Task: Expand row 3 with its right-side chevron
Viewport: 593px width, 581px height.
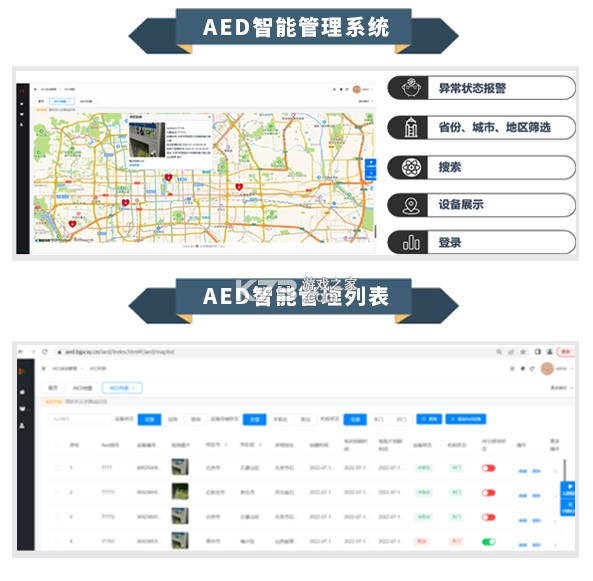Action: coord(555,521)
